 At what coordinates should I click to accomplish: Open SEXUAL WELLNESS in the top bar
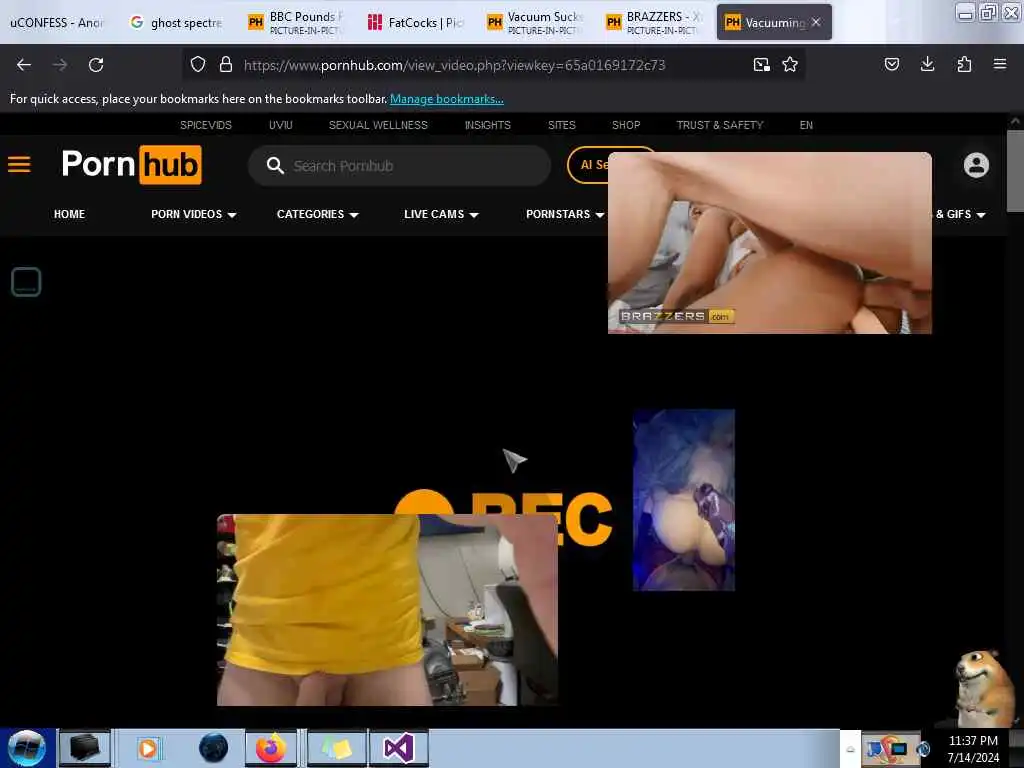click(x=378, y=125)
